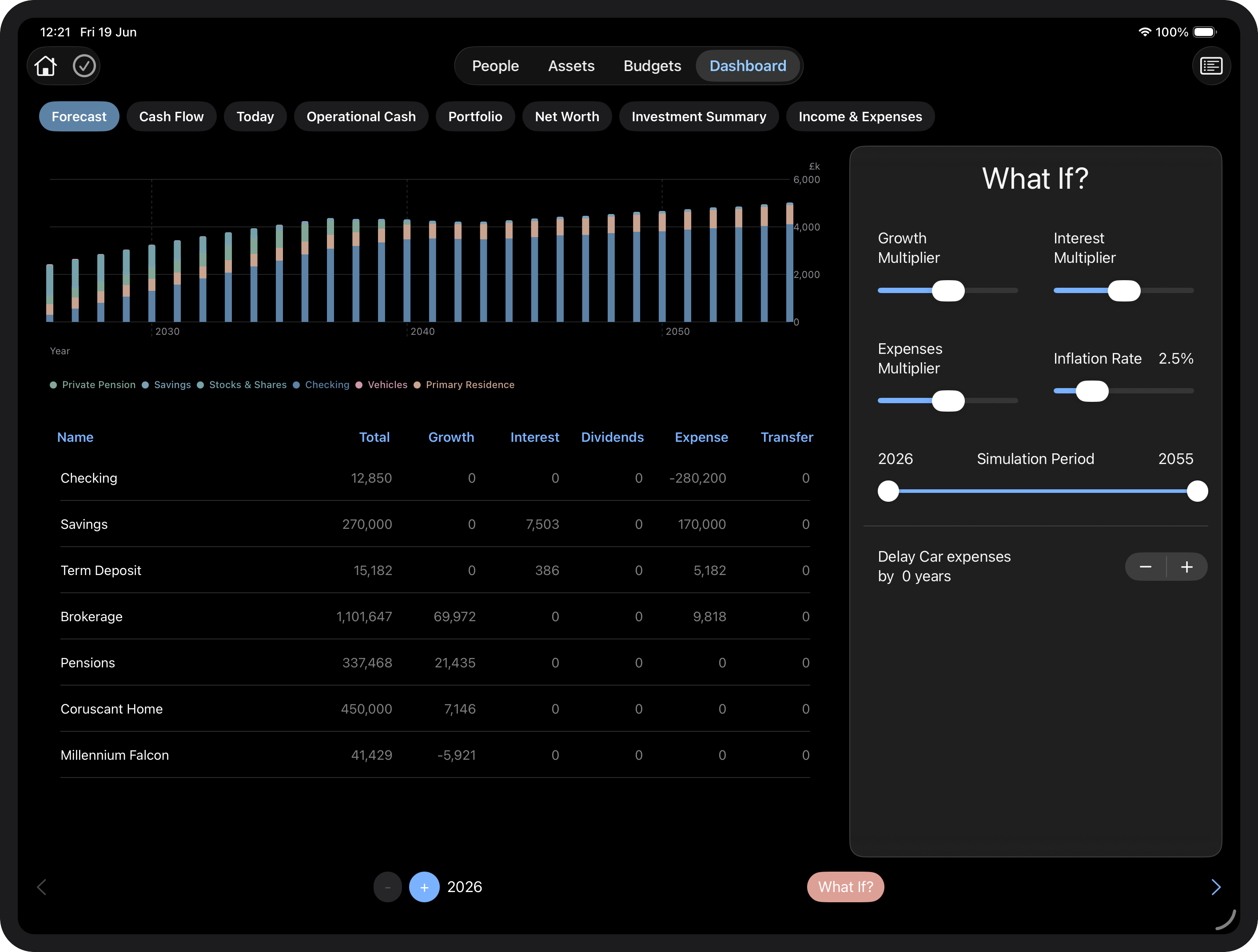Navigate forward with the right chevron arrow
Viewport: 1258px width, 952px height.
(1216, 887)
